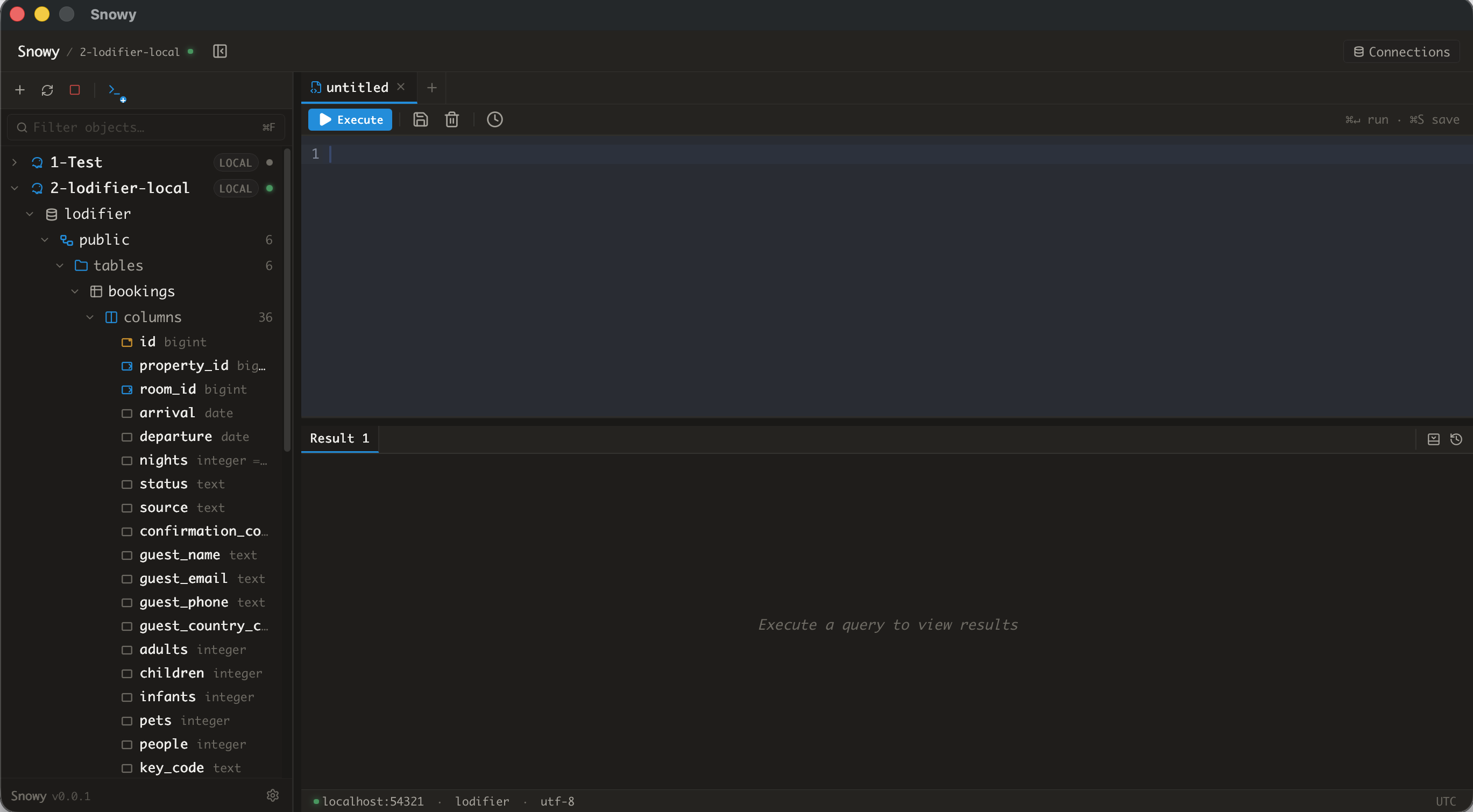Refresh the object tree
This screenshot has height=812, width=1473.
click(x=47, y=90)
